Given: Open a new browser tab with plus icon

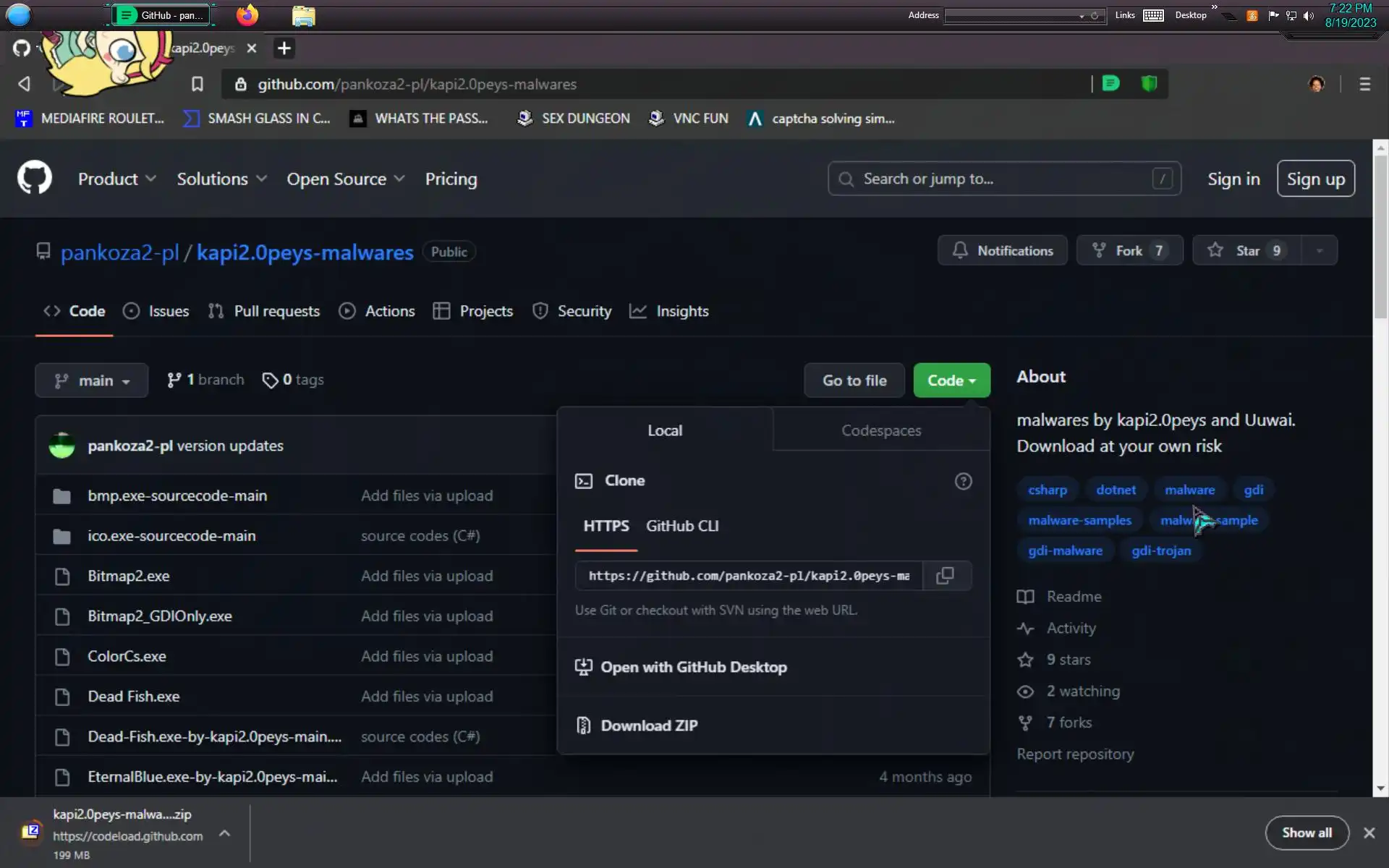Looking at the screenshot, I should (284, 48).
